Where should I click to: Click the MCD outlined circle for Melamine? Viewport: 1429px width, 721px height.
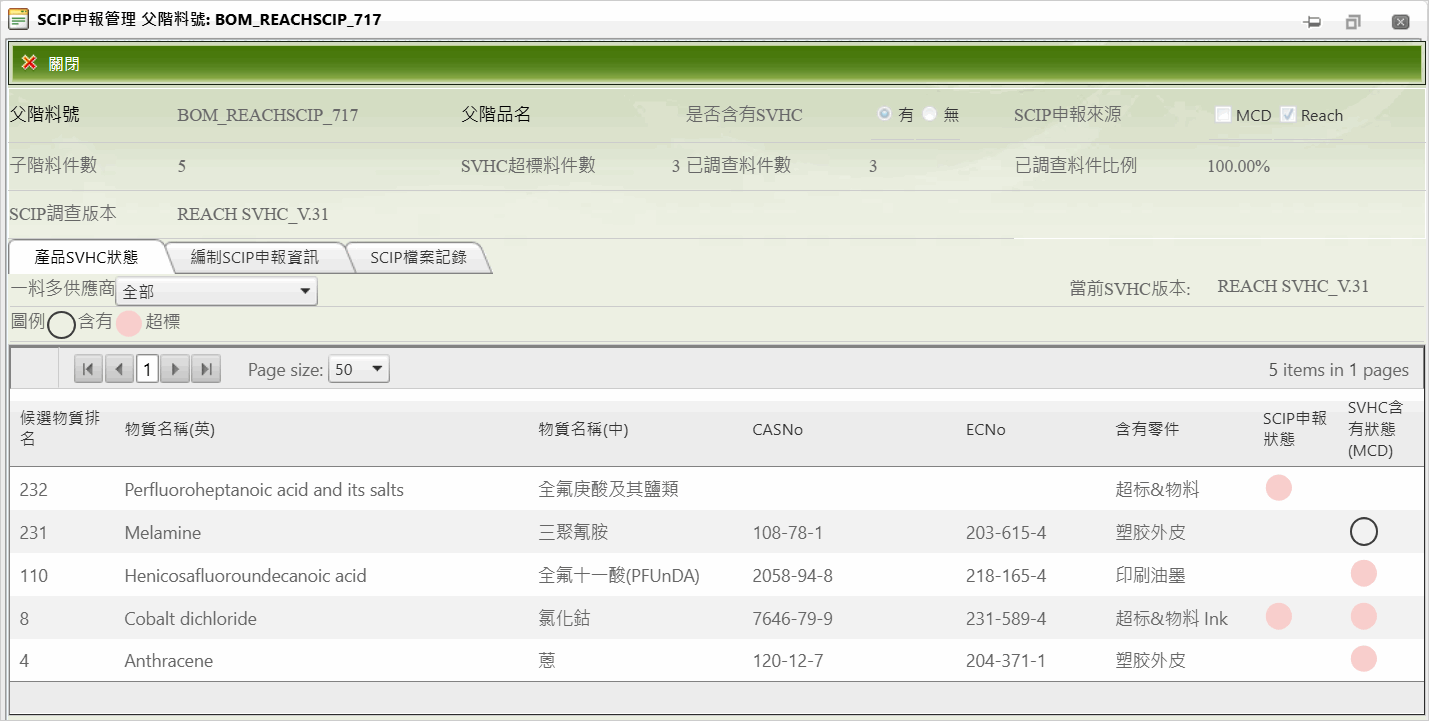(1364, 532)
